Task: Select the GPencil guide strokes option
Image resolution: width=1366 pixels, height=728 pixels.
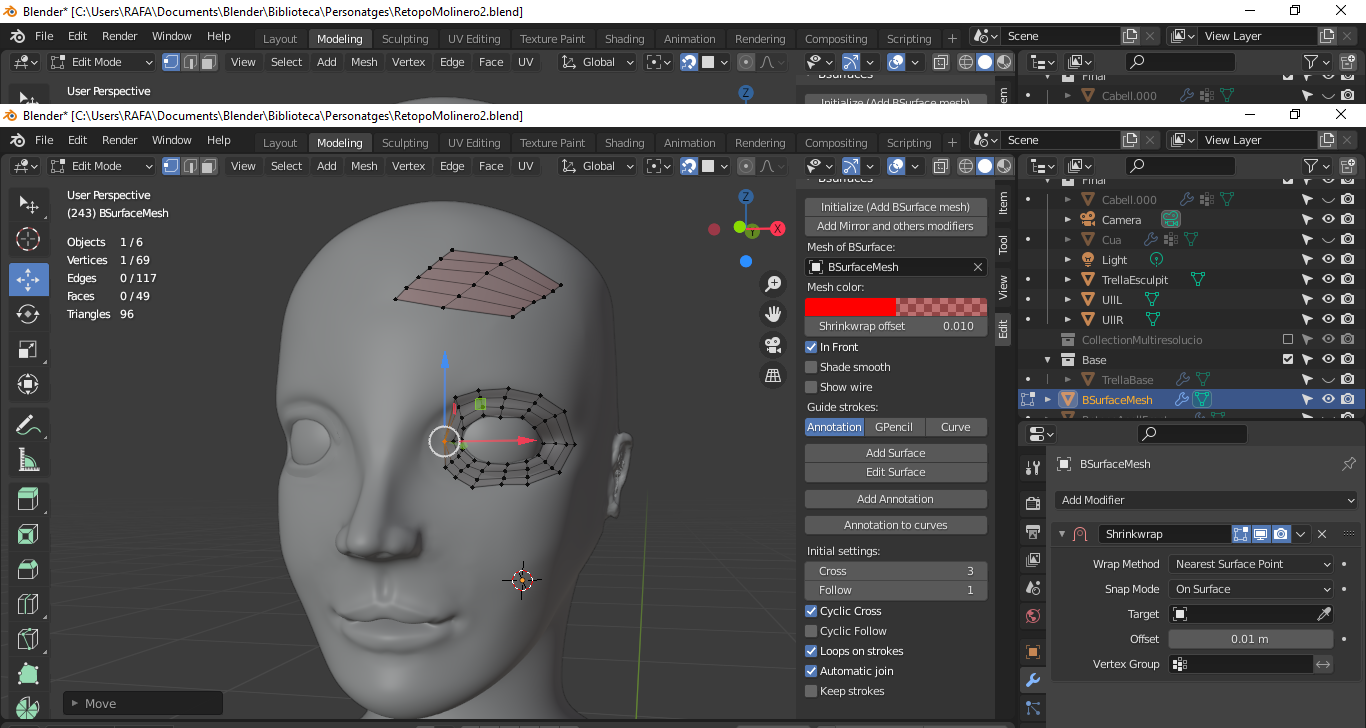Action: click(x=894, y=427)
